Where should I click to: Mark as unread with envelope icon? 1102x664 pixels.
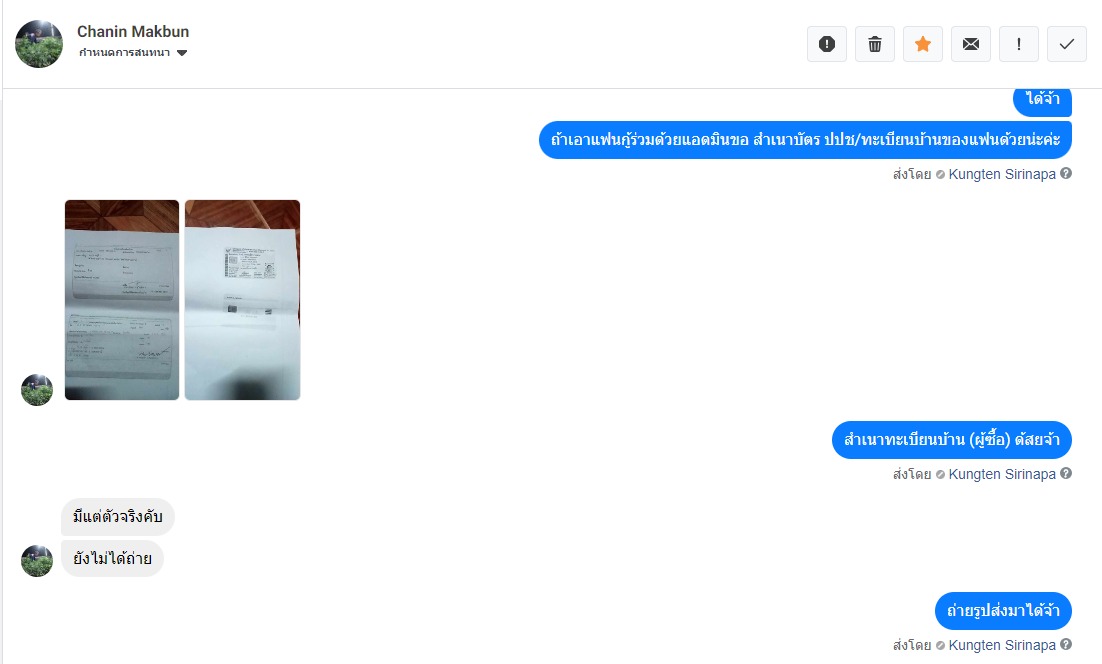coord(971,44)
